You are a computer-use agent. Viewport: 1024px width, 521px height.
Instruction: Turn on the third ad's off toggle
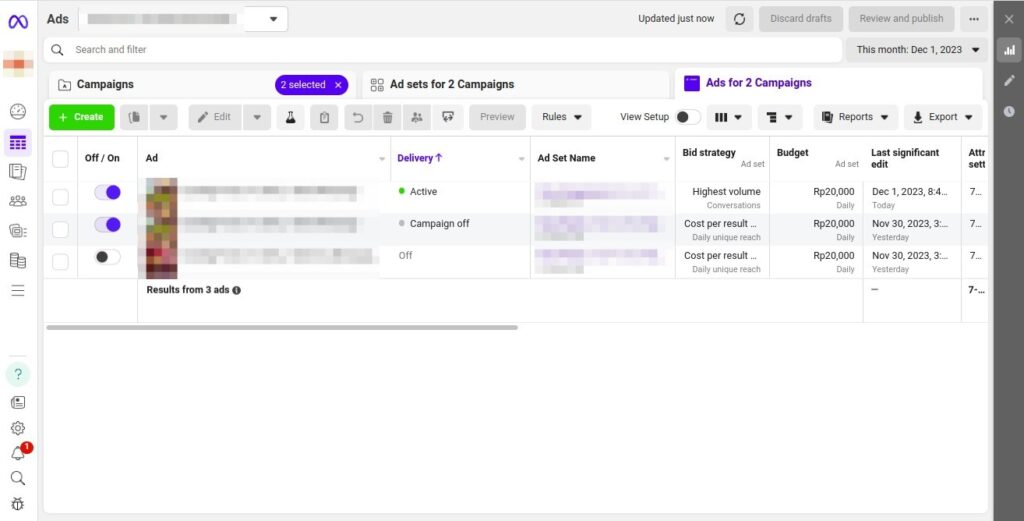coord(107,257)
